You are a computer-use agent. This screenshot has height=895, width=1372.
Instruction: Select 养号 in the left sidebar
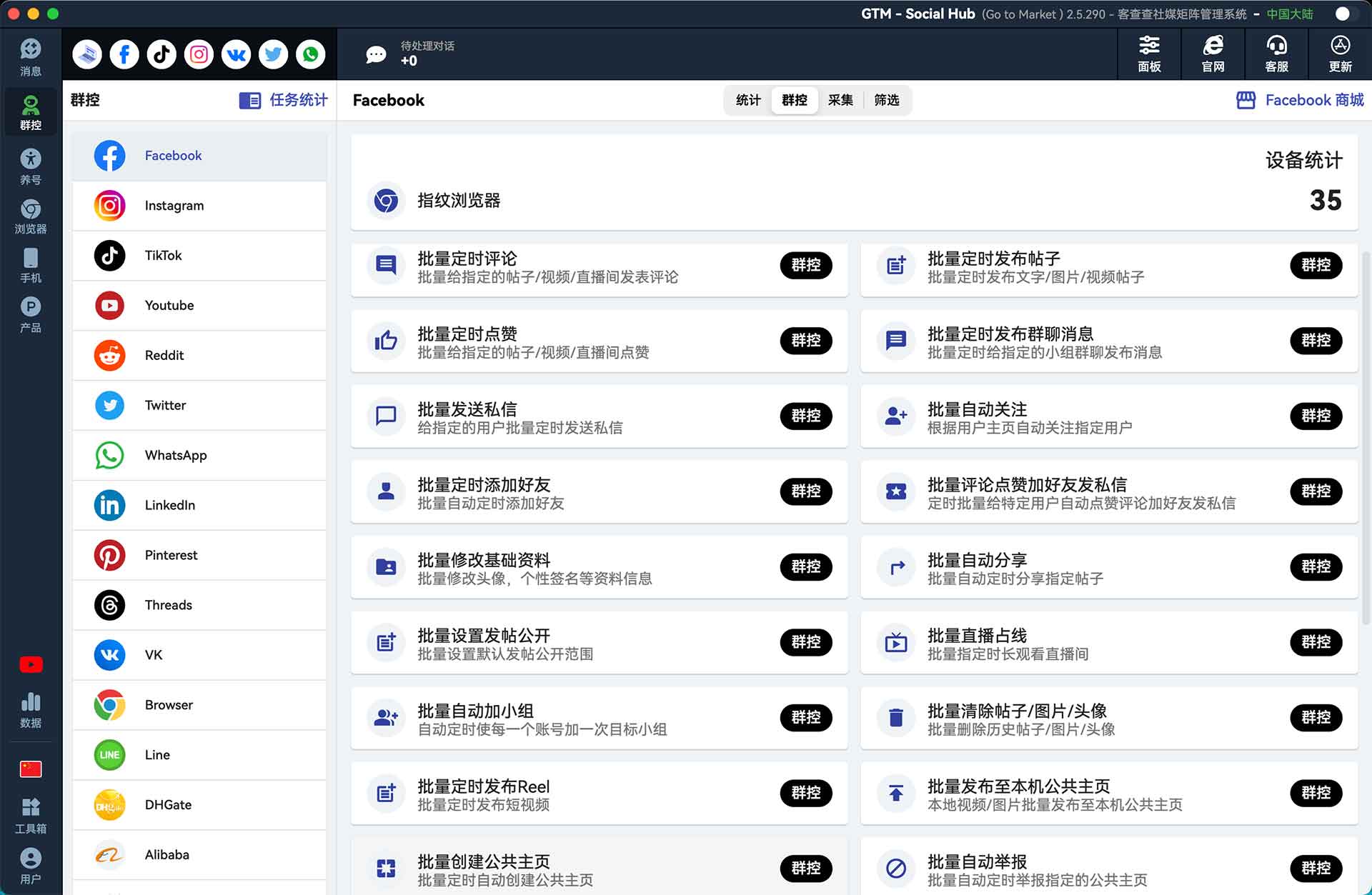pos(30,166)
